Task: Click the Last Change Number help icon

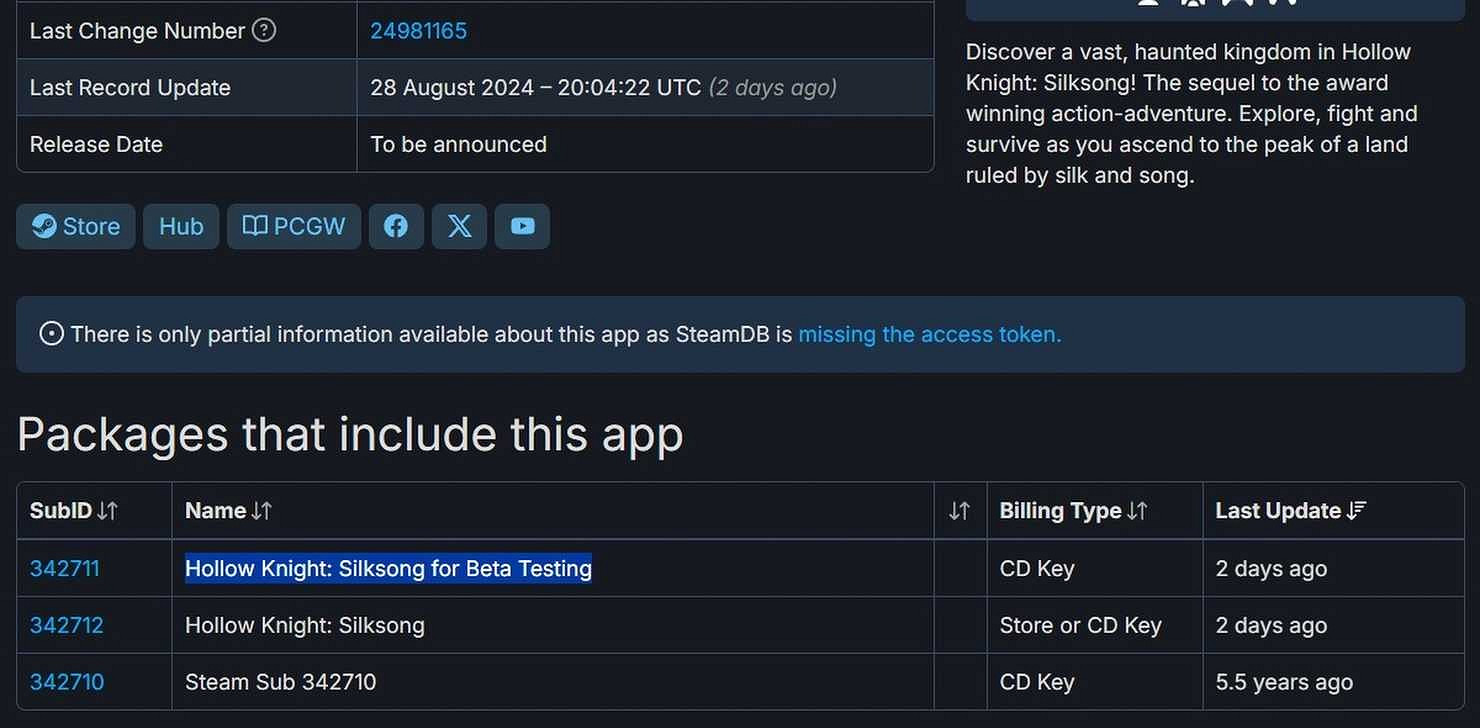Action: pyautogui.click(x=264, y=31)
